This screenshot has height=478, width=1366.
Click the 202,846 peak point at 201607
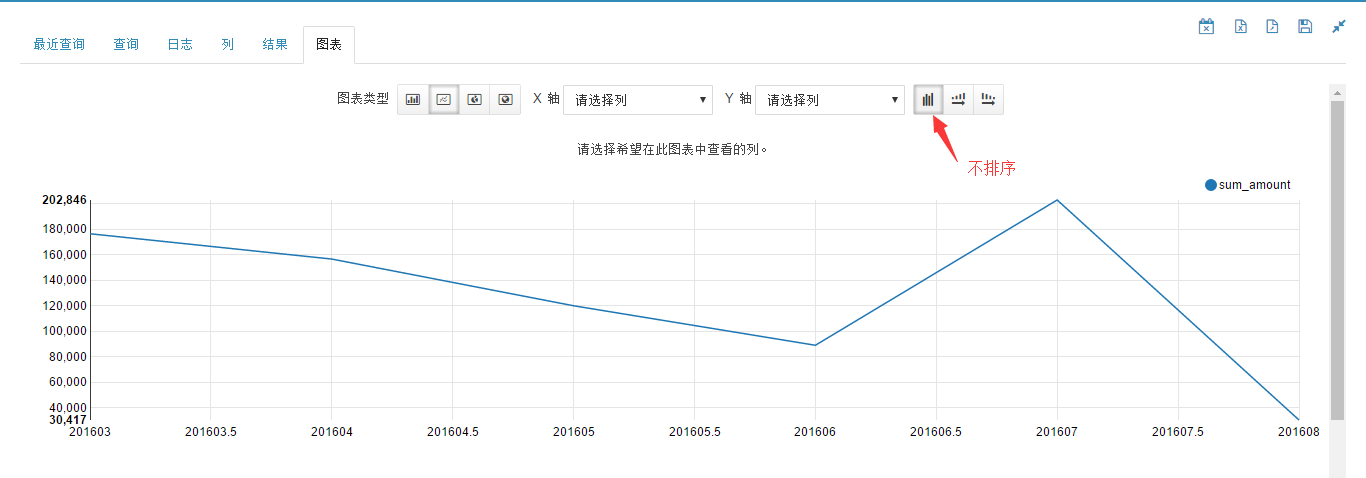1057,200
